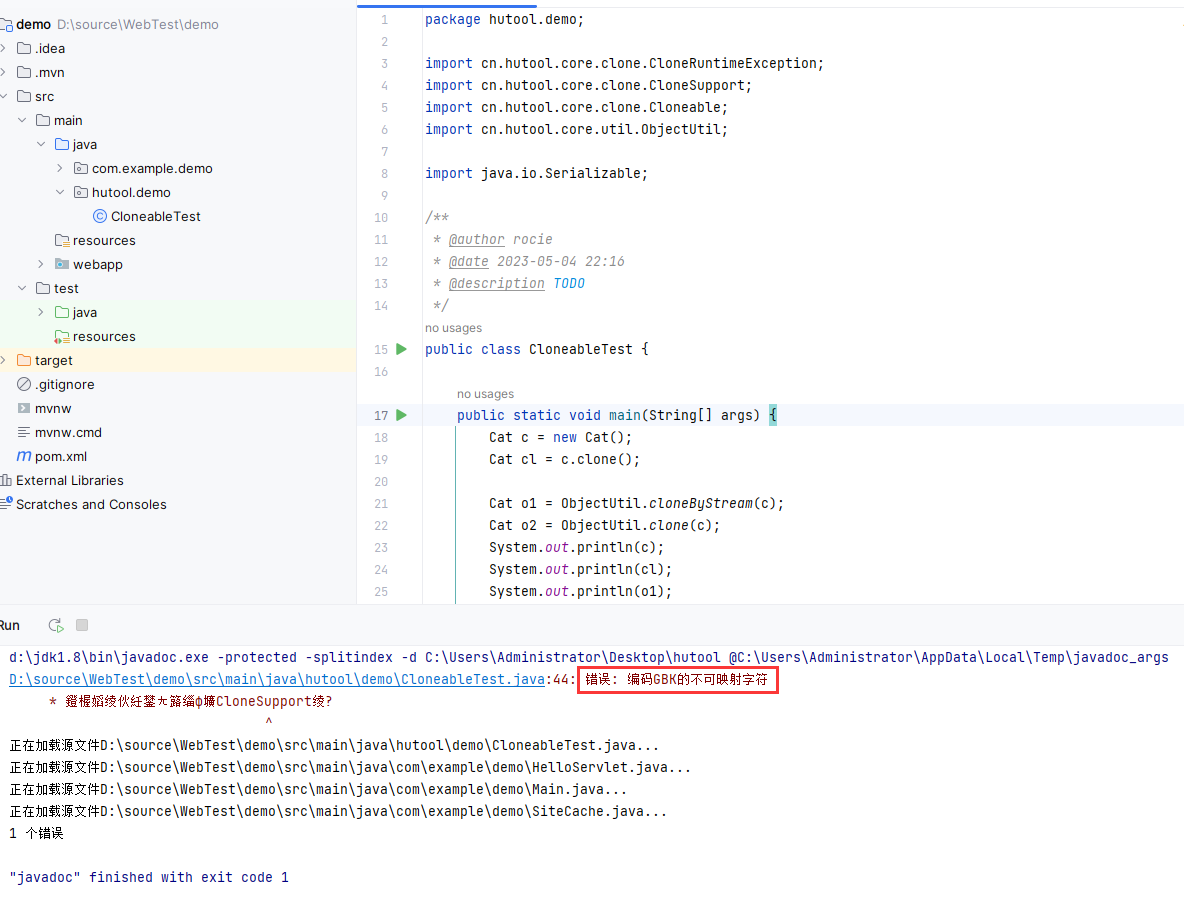Rerun the javadoc run configuration
Image resolution: width=1184 pixels, height=901 pixels.
(55, 625)
